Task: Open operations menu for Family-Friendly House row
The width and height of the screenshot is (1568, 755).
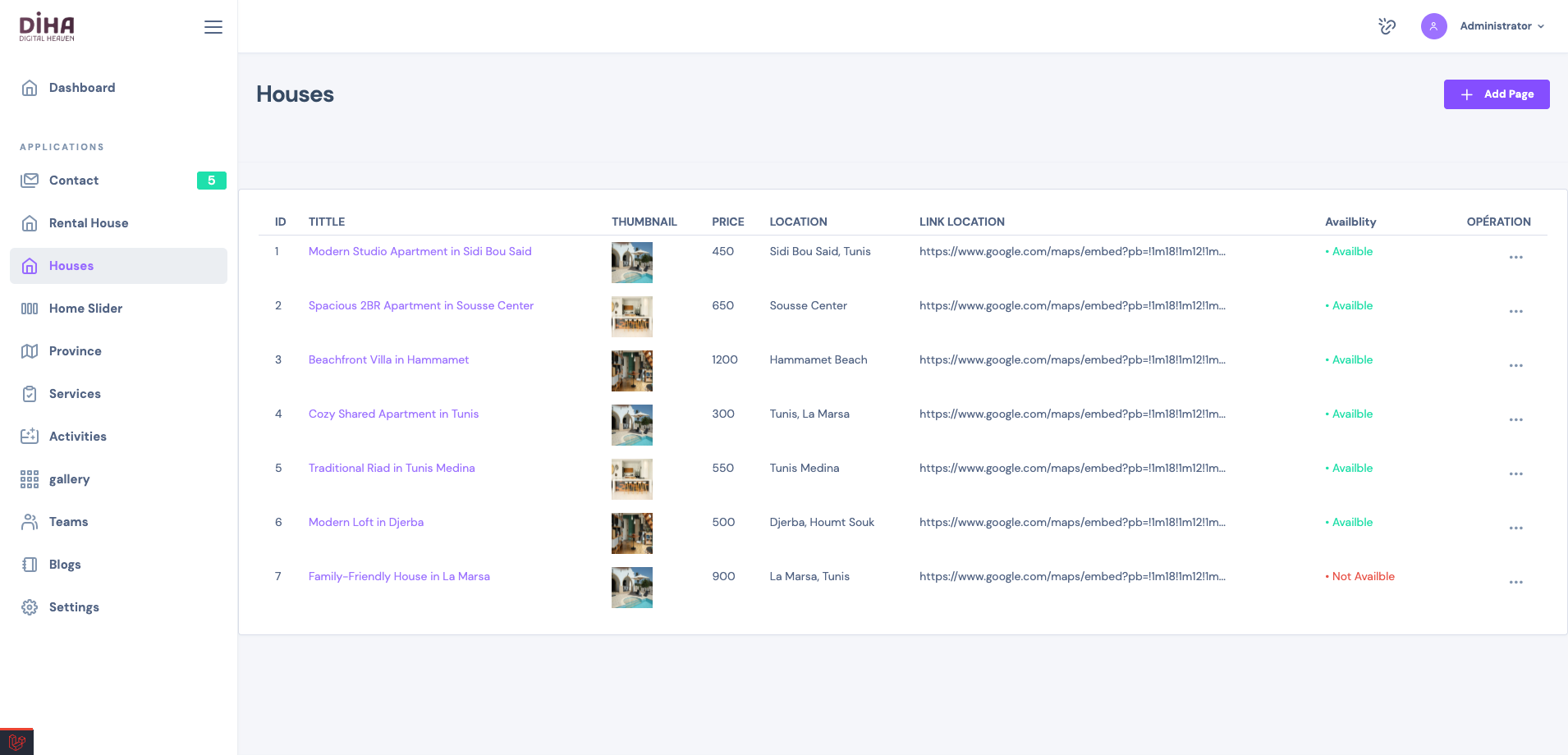Action: (1515, 583)
